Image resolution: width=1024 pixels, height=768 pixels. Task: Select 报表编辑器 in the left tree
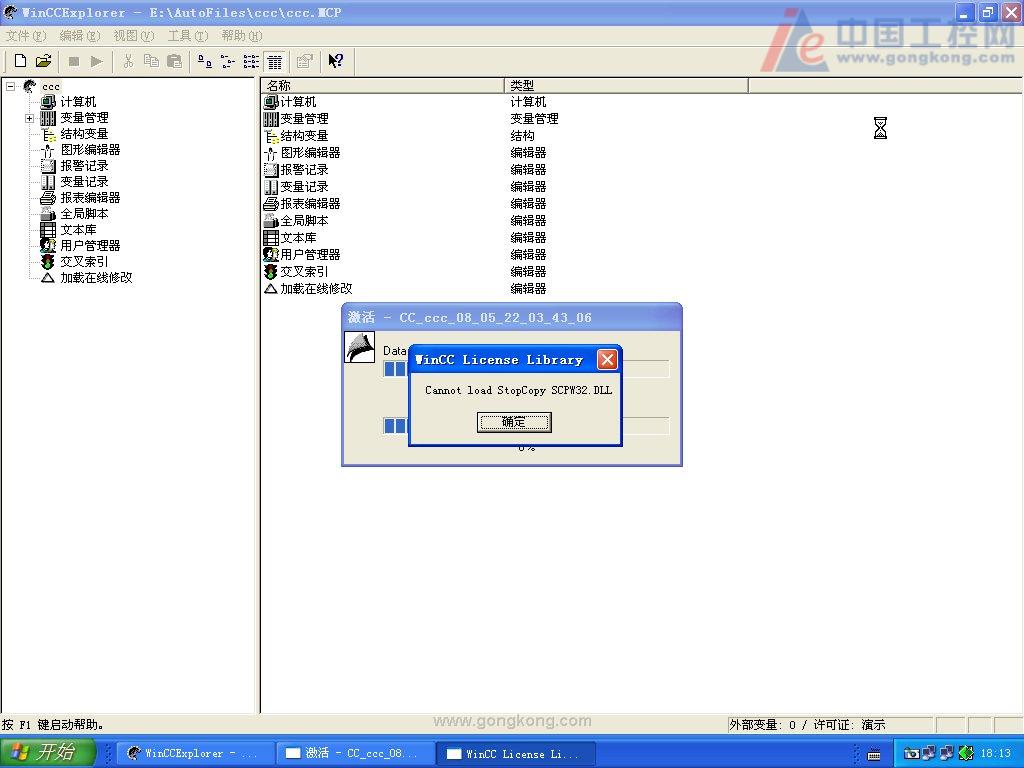[90, 198]
